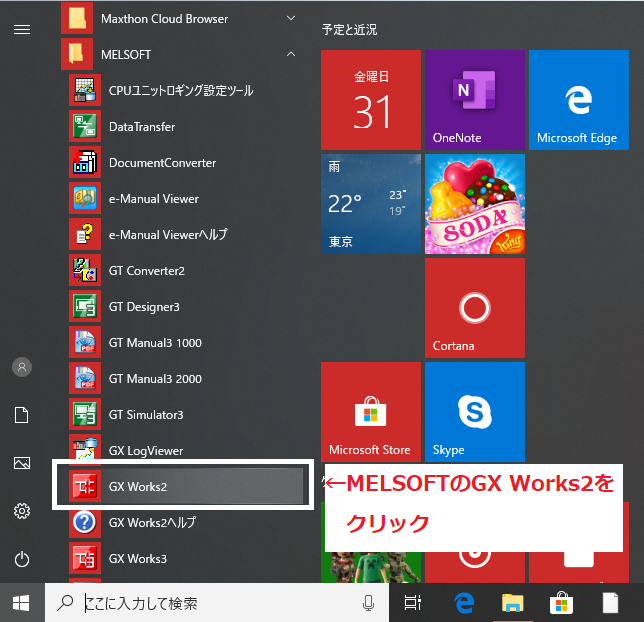Open File Explorer from taskbar
644x622 pixels.
tap(513, 603)
